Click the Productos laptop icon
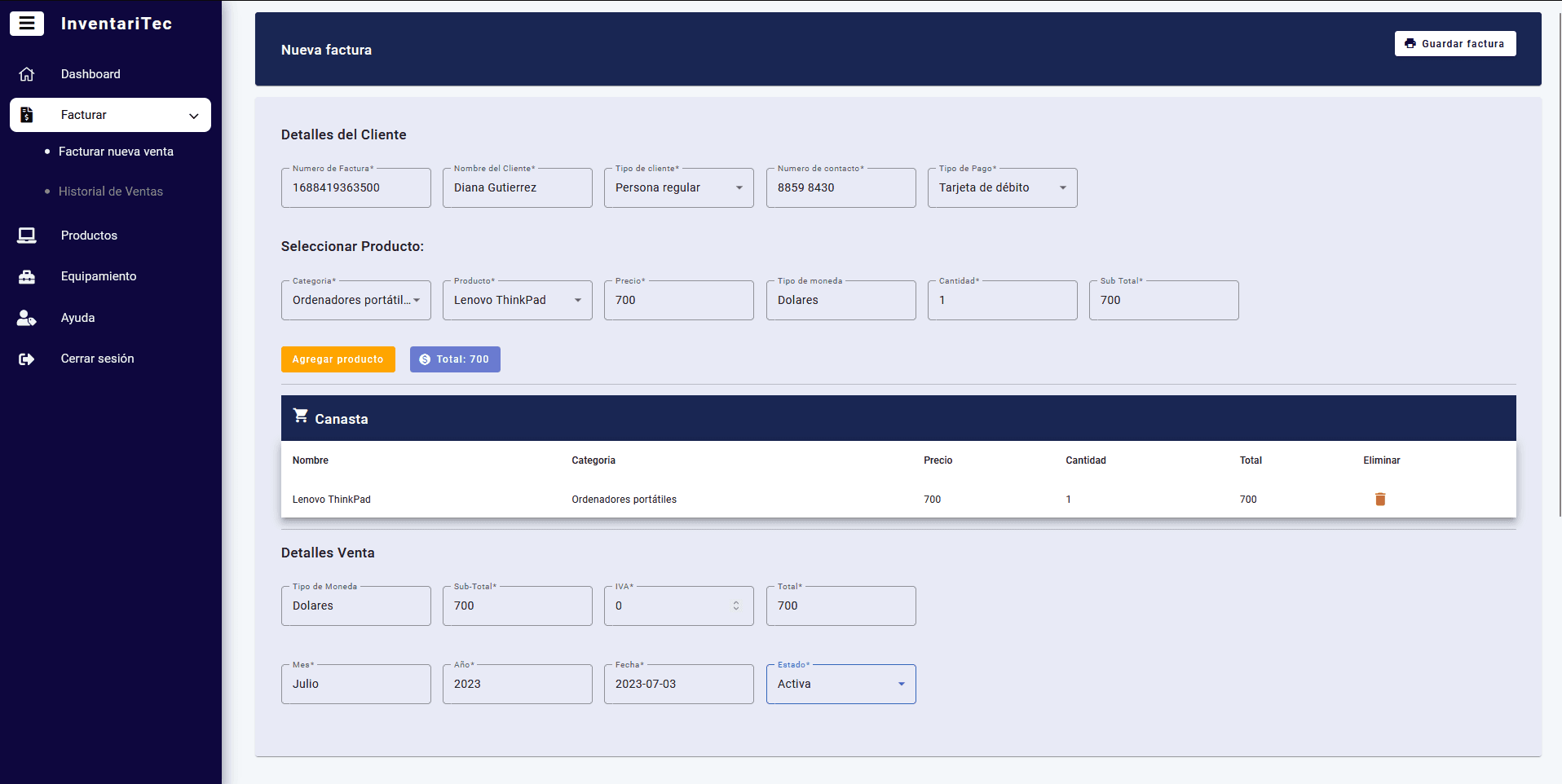Image resolution: width=1562 pixels, height=784 pixels. point(27,236)
